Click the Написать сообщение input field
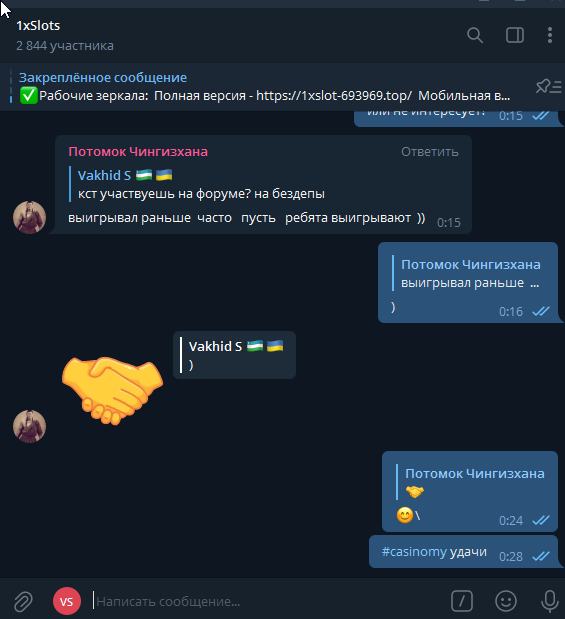 pyautogui.click(x=268, y=601)
